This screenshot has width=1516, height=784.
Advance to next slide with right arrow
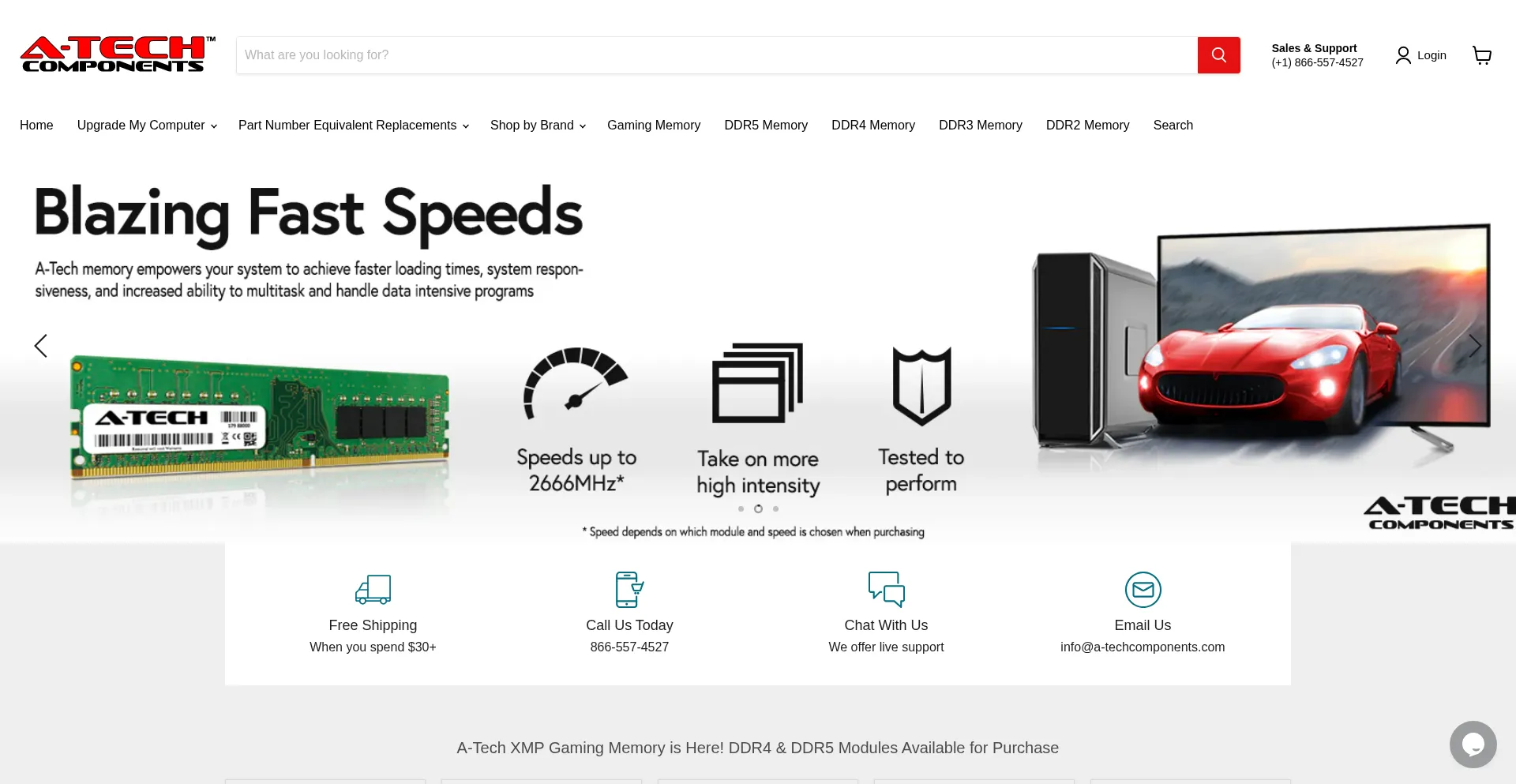(1475, 345)
